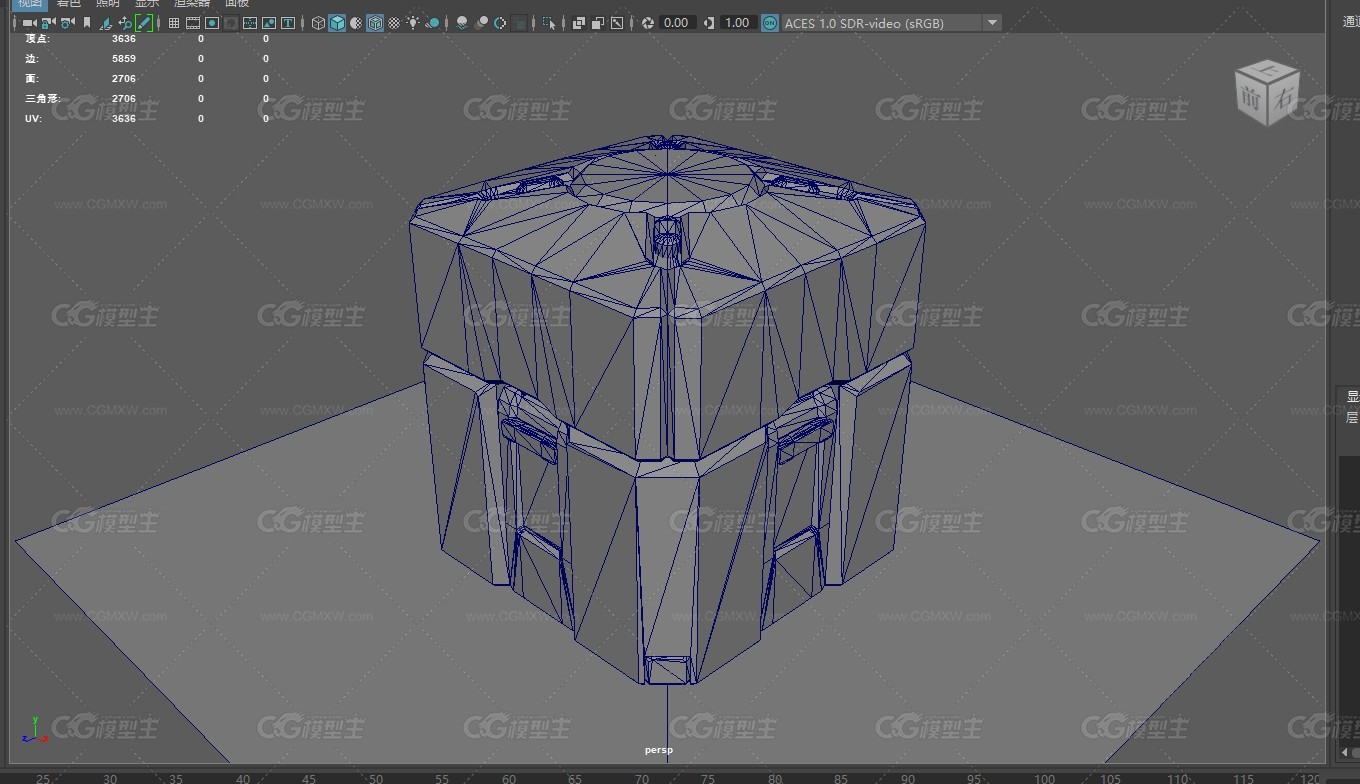
Task: Click the Image Plane icon
Action: coord(106,23)
